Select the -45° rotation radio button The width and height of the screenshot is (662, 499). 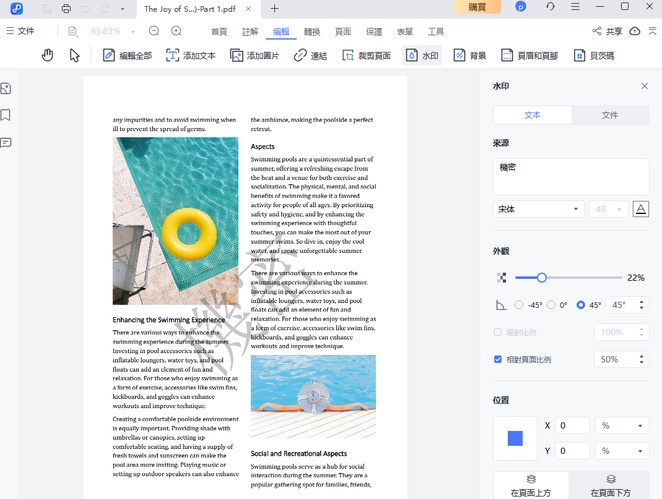tap(518, 305)
